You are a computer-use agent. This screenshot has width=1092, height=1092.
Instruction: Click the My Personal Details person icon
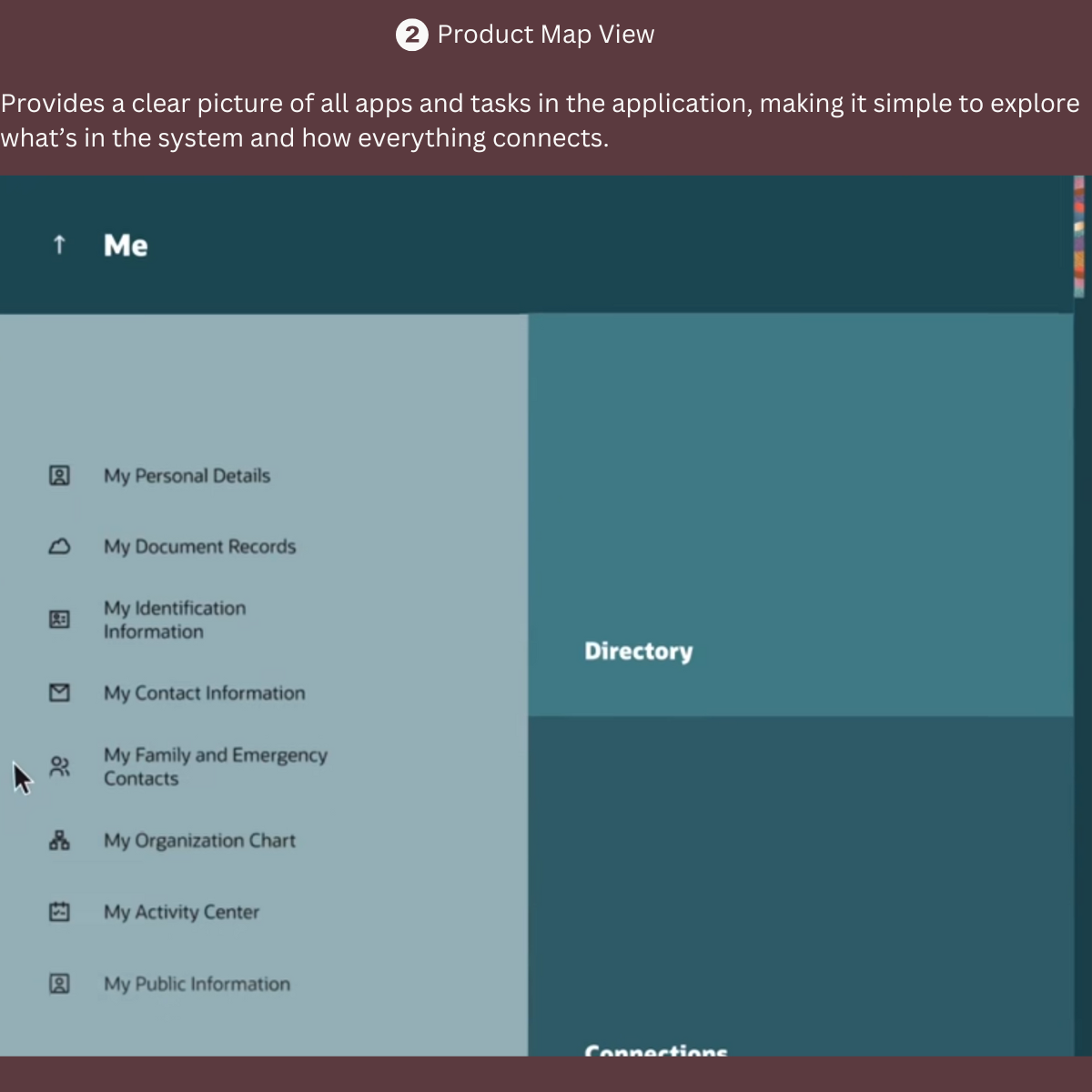(x=59, y=476)
